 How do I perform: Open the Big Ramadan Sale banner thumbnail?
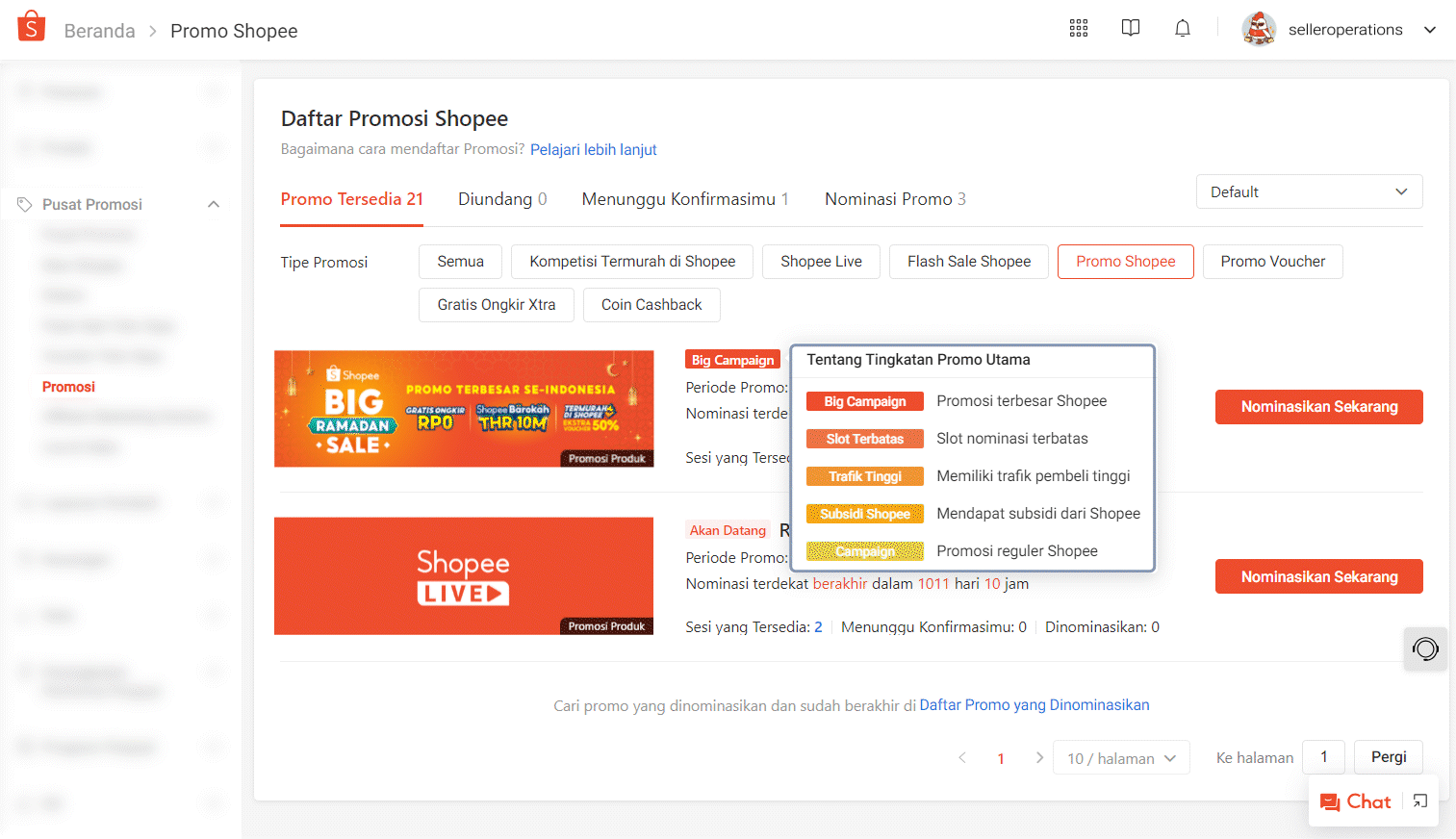pos(464,409)
